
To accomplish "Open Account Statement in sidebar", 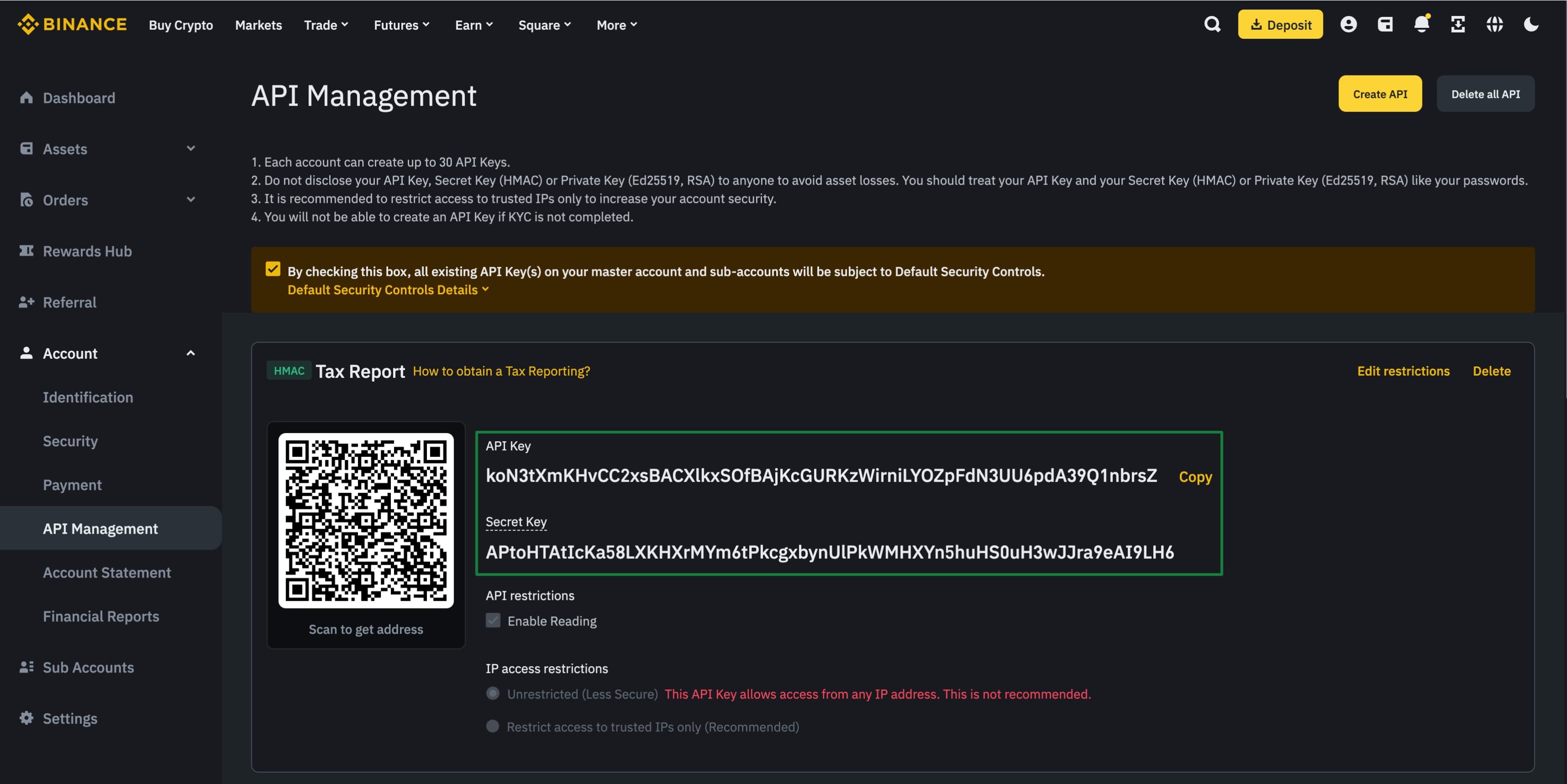I will (107, 572).
